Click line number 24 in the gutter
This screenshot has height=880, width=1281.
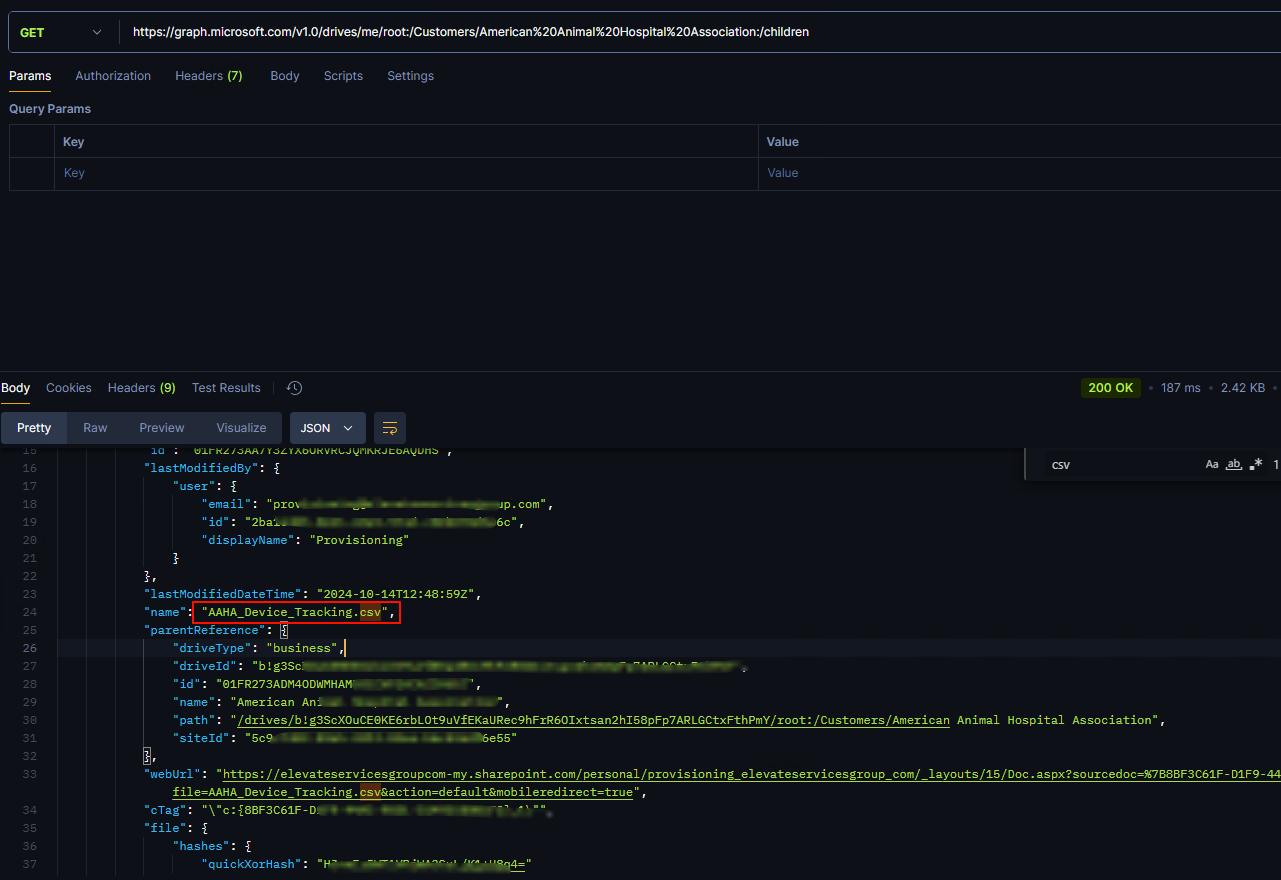pyautogui.click(x=29, y=612)
